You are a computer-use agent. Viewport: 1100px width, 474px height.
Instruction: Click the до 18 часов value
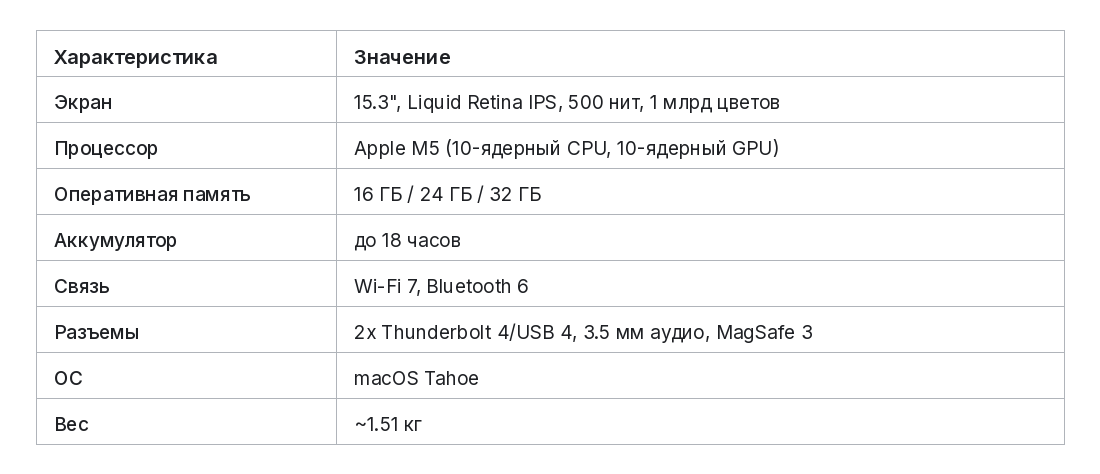(407, 241)
